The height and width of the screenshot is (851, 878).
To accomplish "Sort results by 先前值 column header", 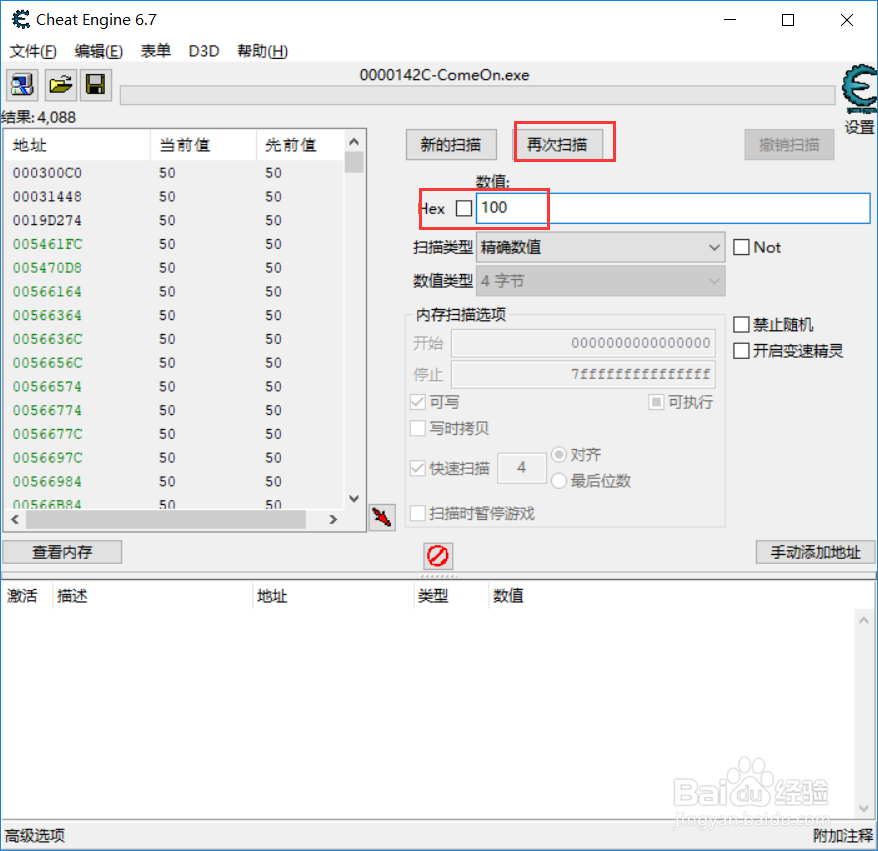I will 300,146.
